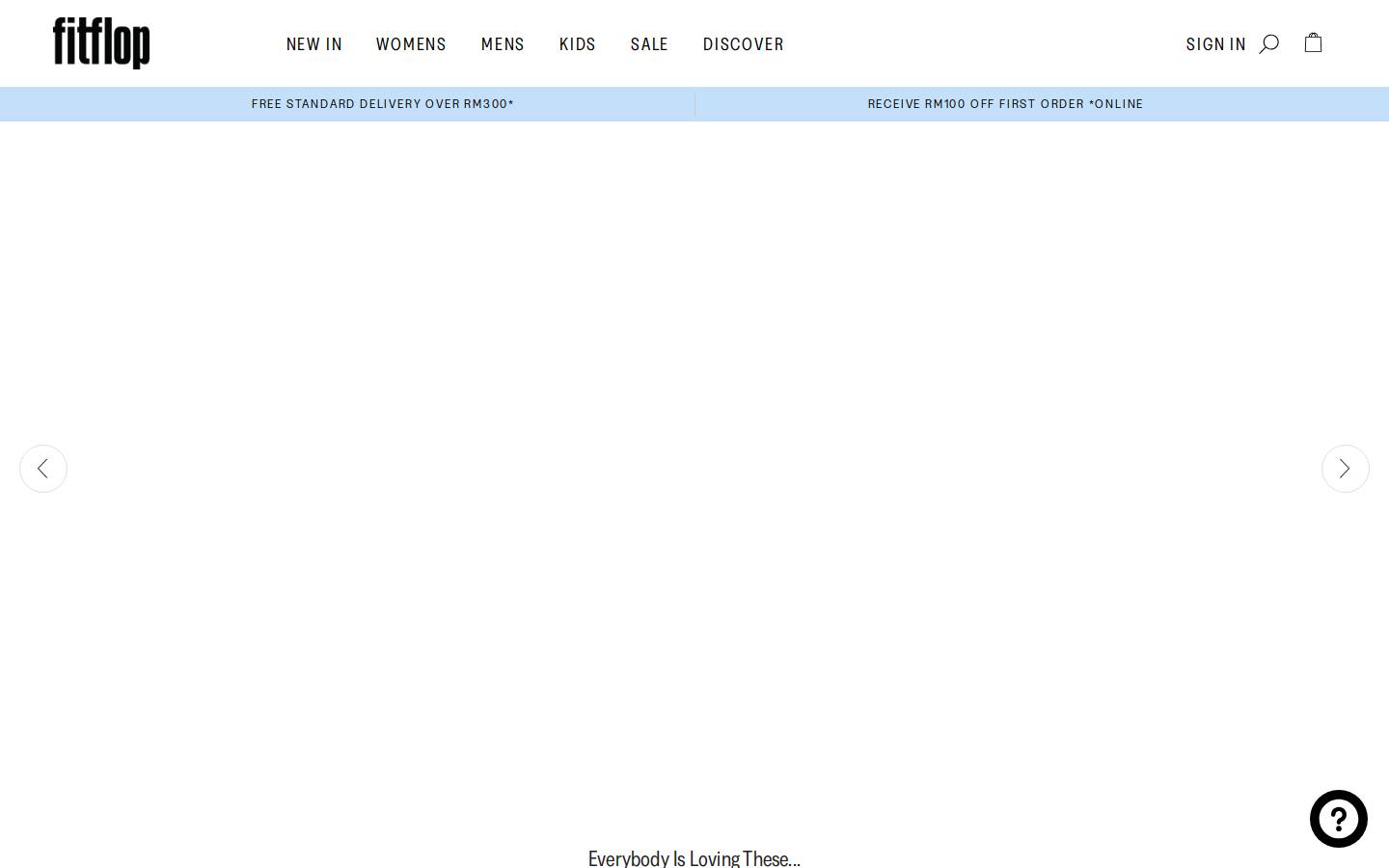Advance to next carousel slide arrow
This screenshot has width=1389, height=868.
tap(1346, 469)
